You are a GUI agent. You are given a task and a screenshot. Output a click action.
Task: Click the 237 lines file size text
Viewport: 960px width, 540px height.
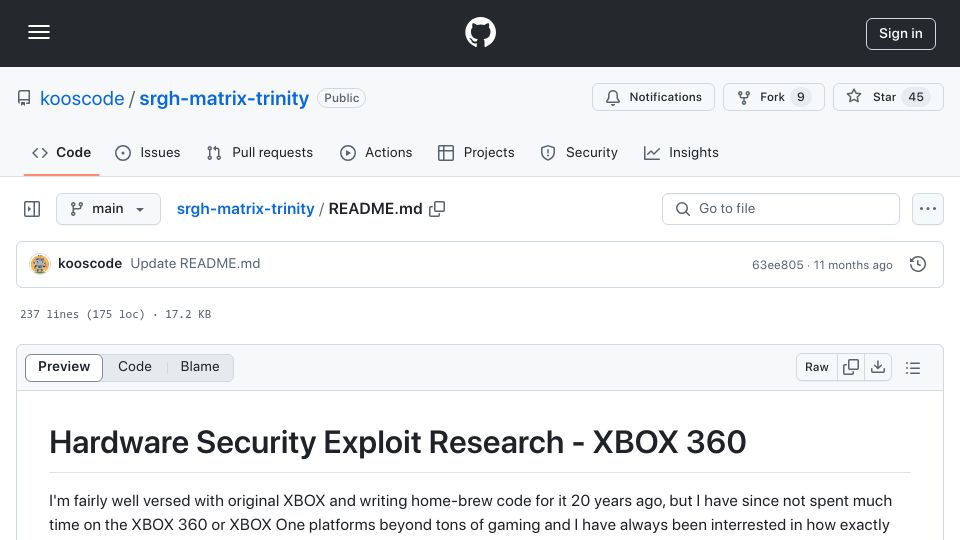click(x=116, y=314)
